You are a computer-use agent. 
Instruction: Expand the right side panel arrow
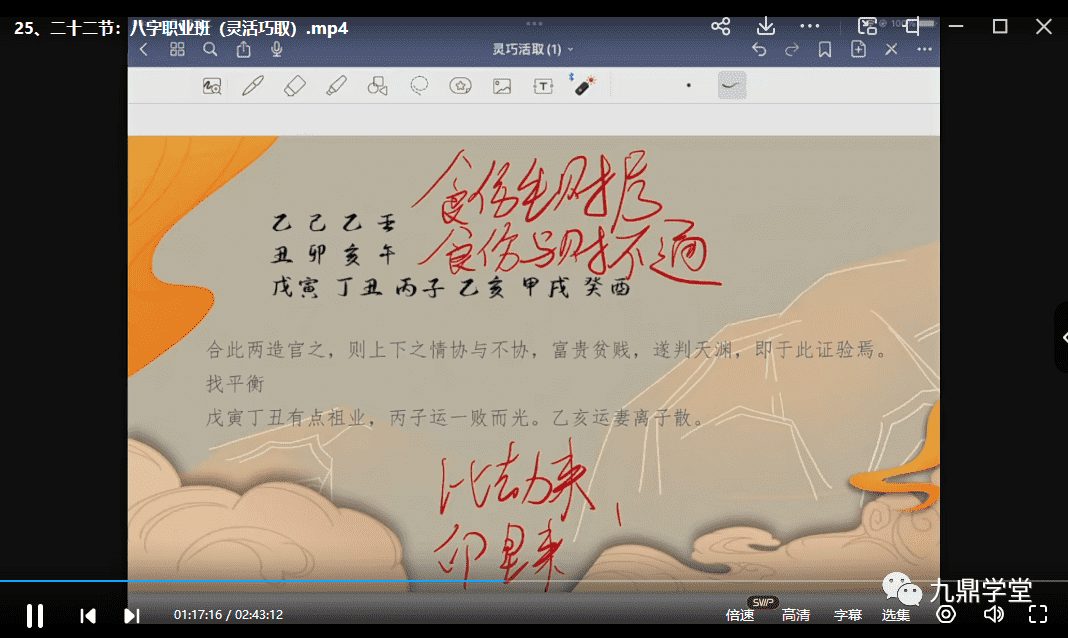[1063, 338]
